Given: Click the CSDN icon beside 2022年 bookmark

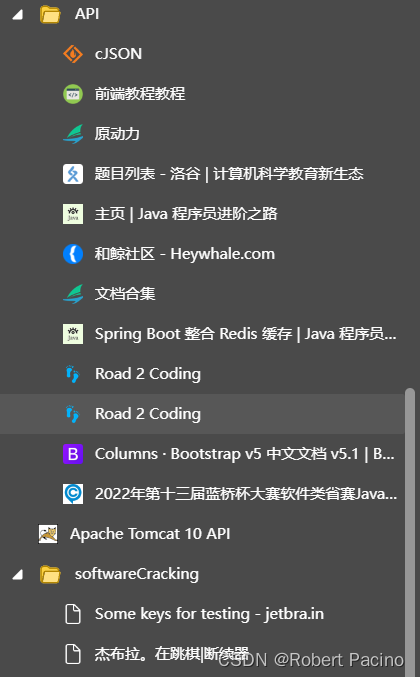Looking at the screenshot, I should pos(73,494).
